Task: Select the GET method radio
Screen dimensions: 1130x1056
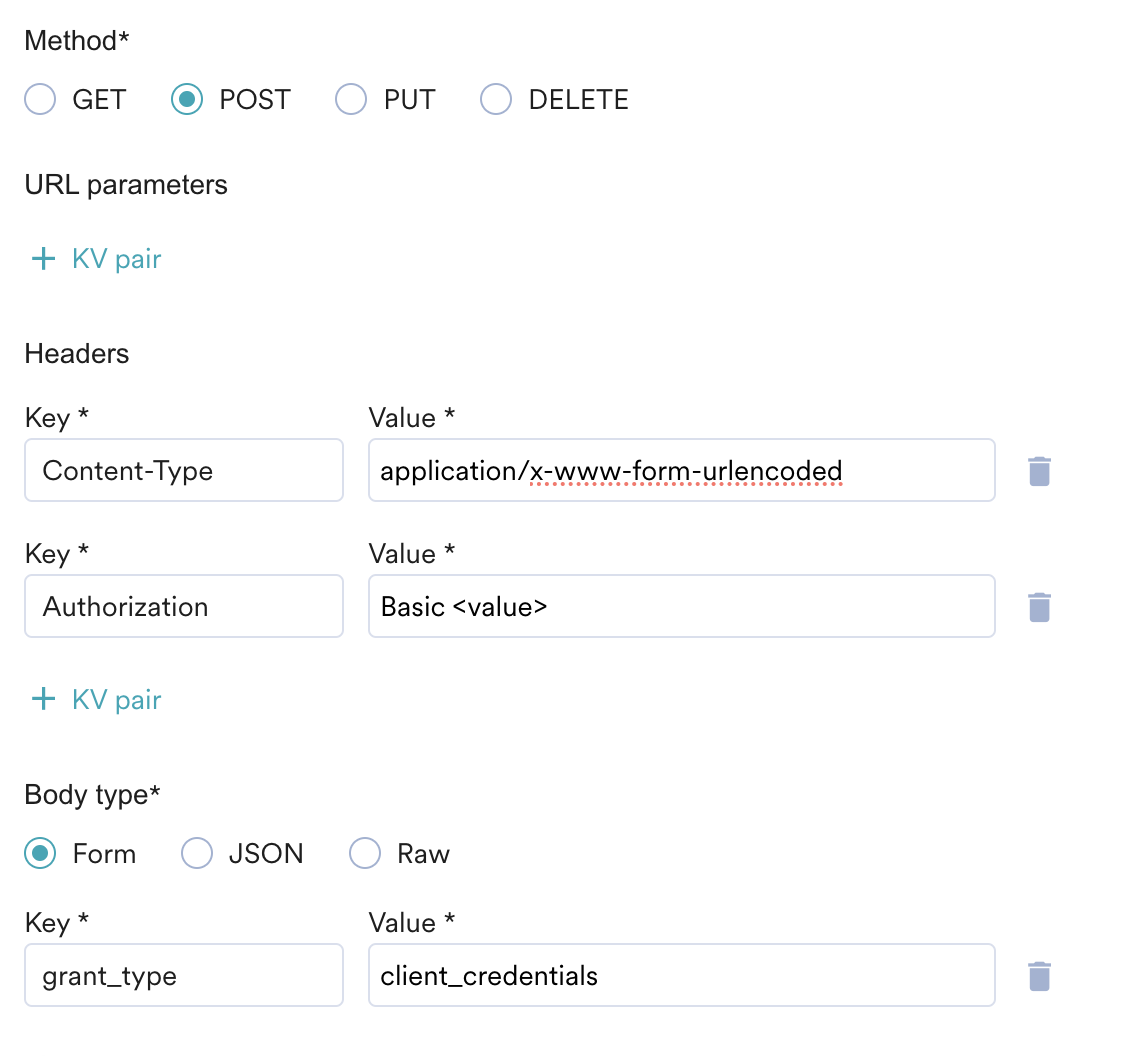Action: [x=40, y=99]
